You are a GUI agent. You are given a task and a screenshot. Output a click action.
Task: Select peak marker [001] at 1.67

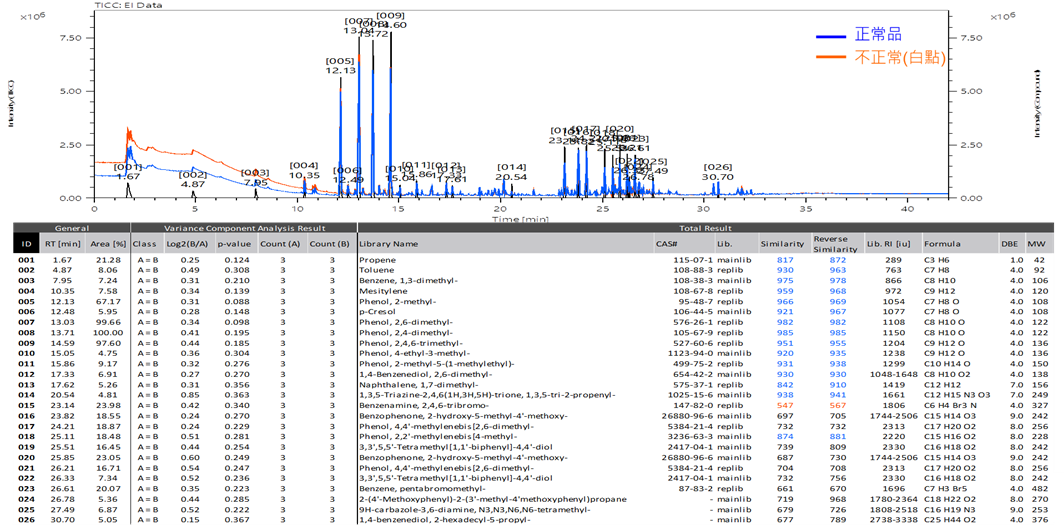point(128,172)
